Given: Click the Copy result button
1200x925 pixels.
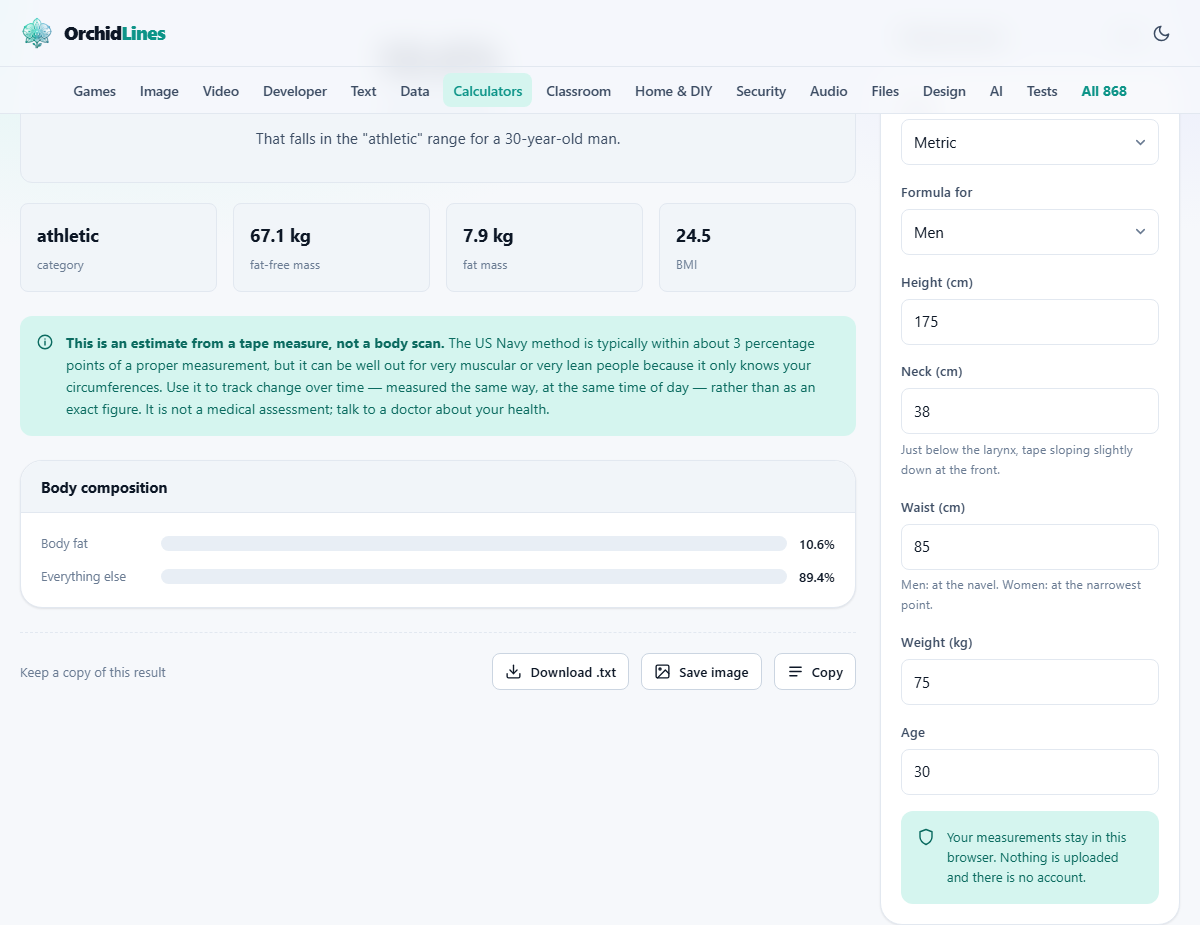Looking at the screenshot, I should [x=815, y=672].
